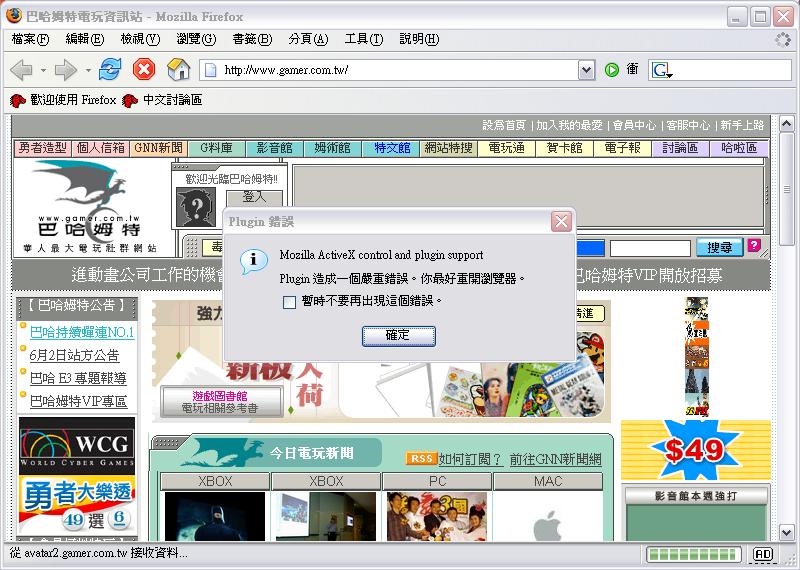Click the 加入我的最愛 link
This screenshot has height=570, width=800.
[x=569, y=126]
